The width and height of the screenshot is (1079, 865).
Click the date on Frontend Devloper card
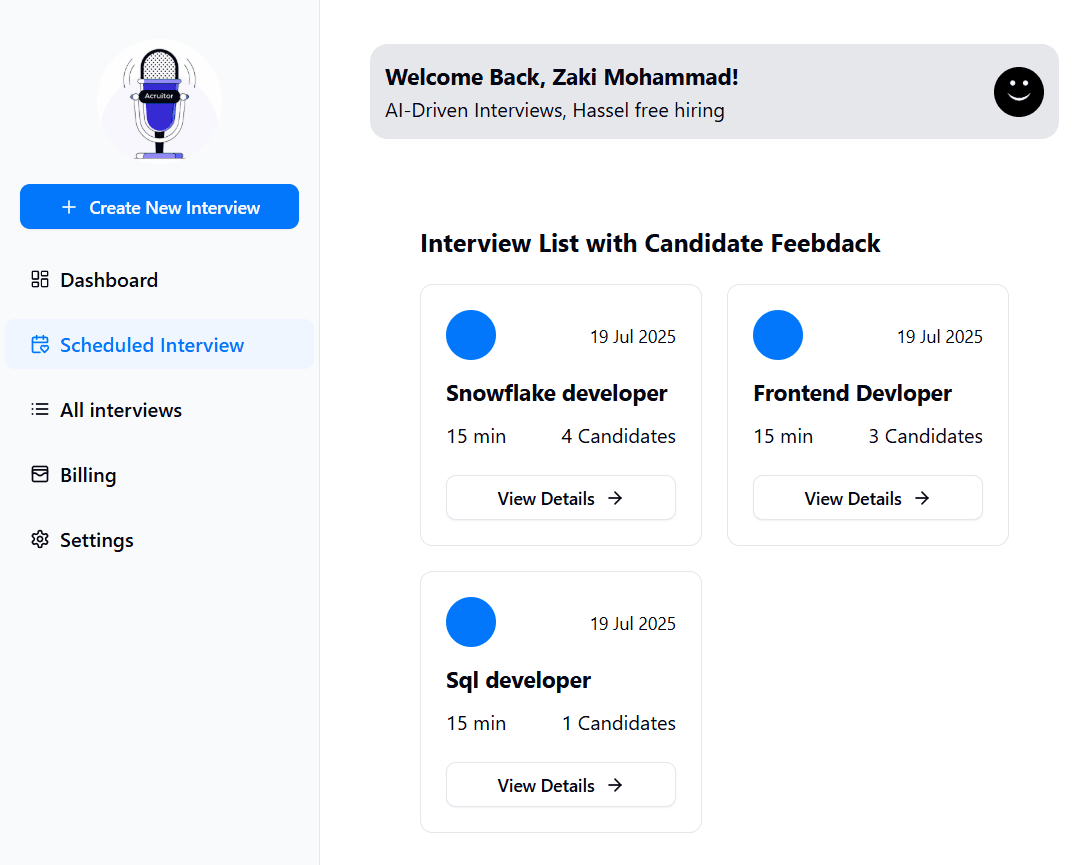pyautogui.click(x=939, y=337)
